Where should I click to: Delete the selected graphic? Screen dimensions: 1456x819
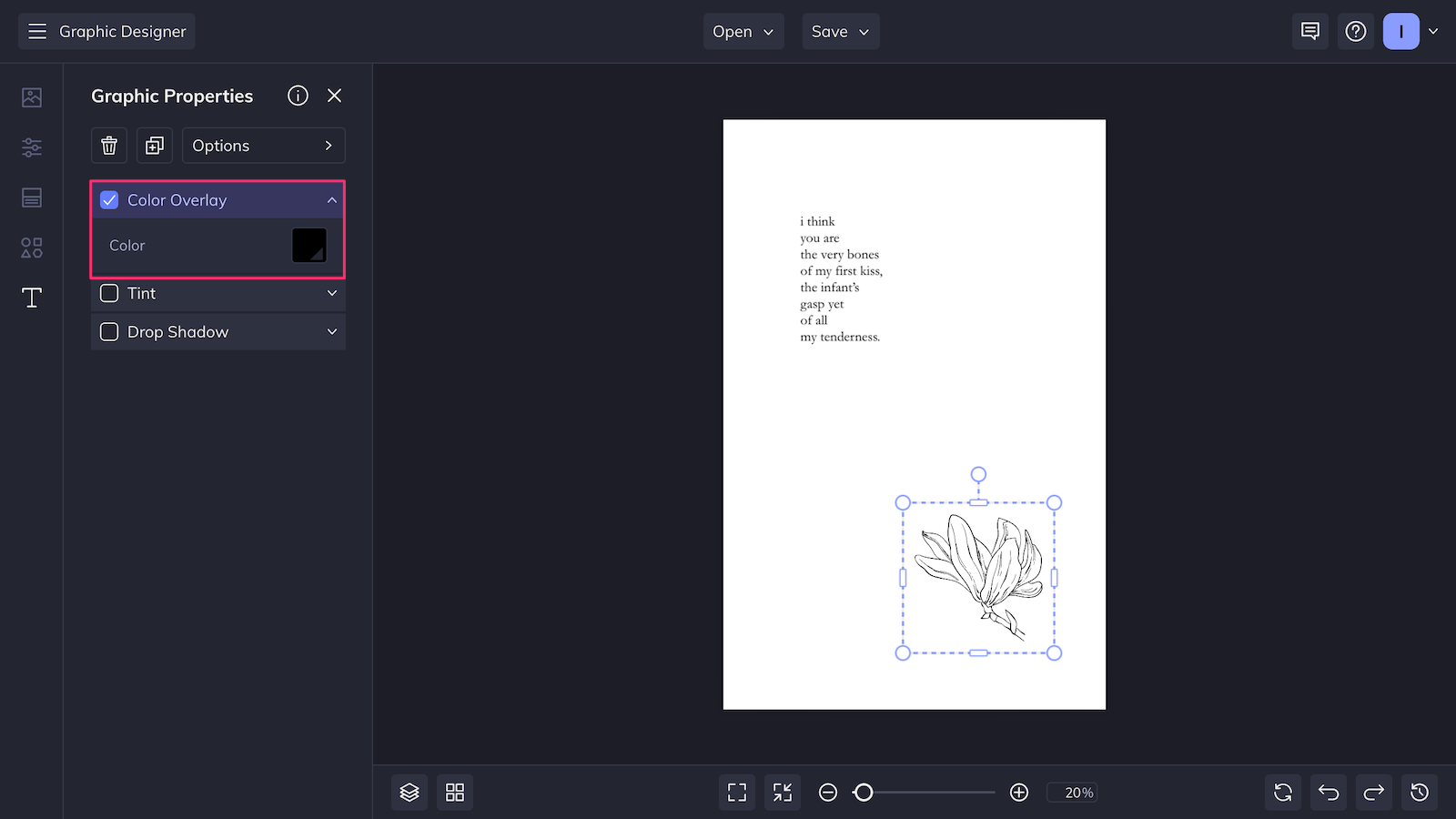click(x=108, y=146)
